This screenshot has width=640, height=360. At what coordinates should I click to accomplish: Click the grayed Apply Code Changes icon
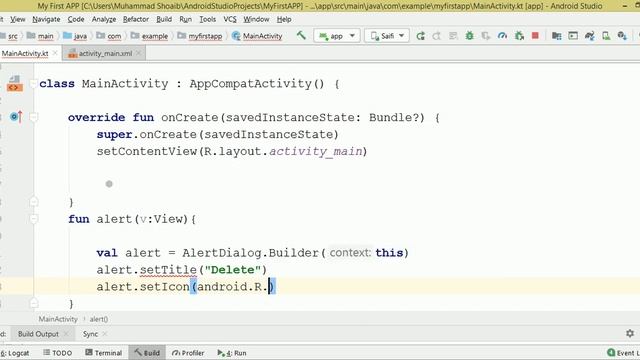453,36
